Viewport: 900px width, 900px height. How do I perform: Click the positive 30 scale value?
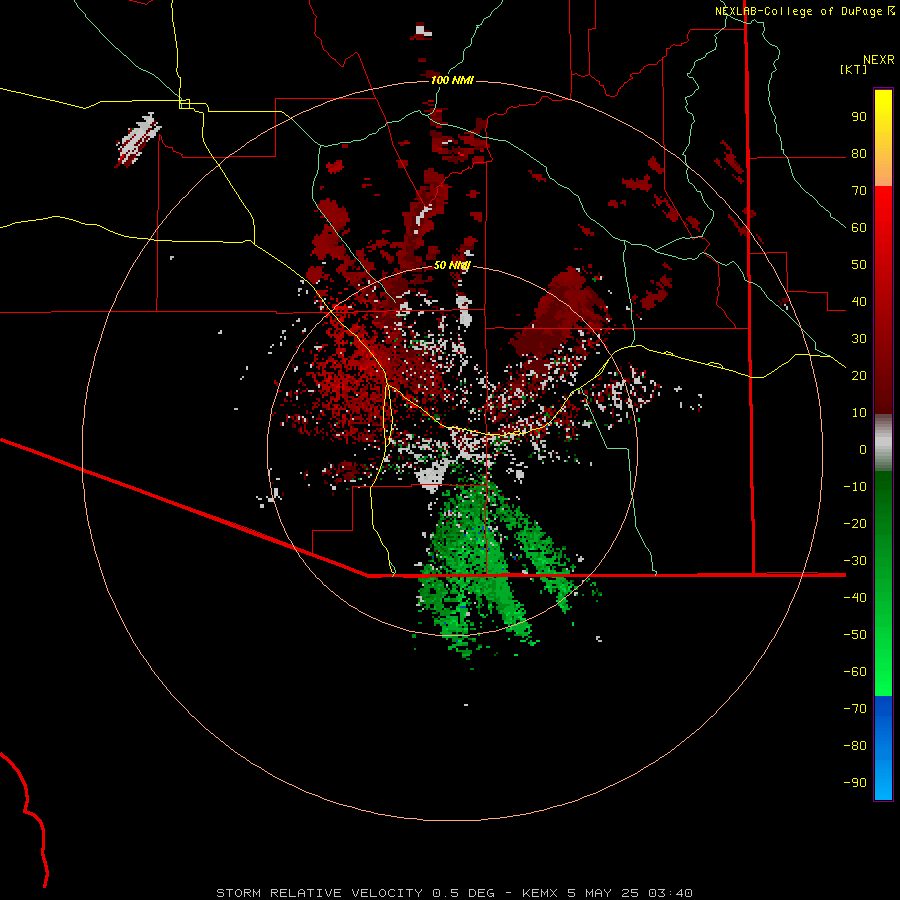[x=859, y=339]
